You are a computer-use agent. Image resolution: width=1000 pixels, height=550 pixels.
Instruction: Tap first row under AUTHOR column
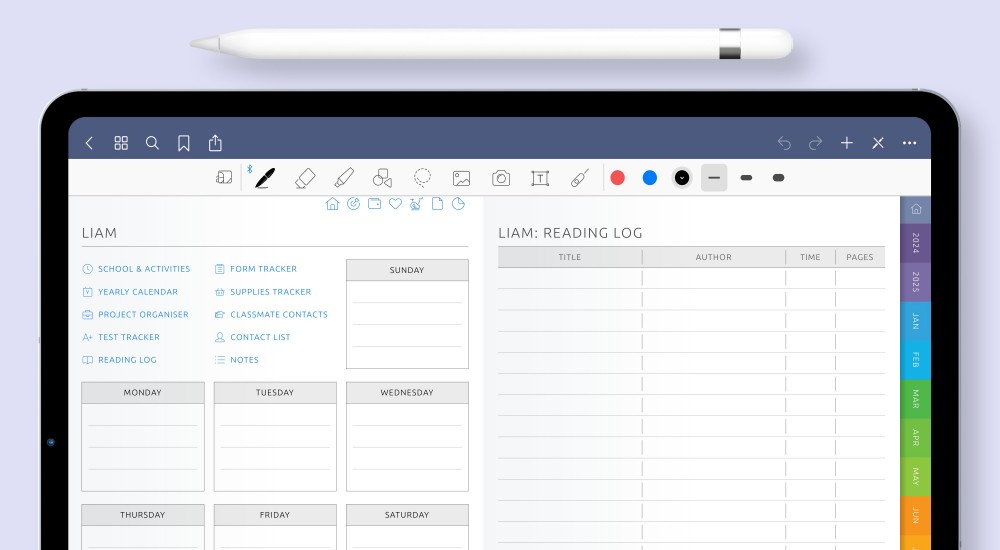[x=714, y=278]
